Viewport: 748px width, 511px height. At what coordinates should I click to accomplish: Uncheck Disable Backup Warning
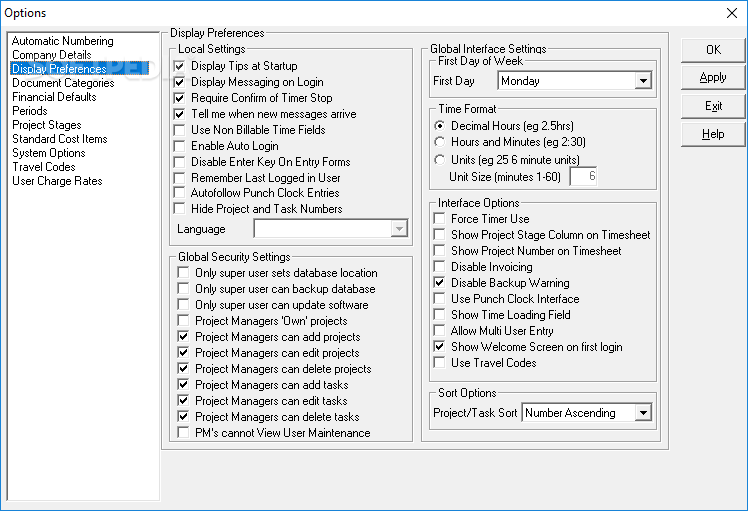439,283
